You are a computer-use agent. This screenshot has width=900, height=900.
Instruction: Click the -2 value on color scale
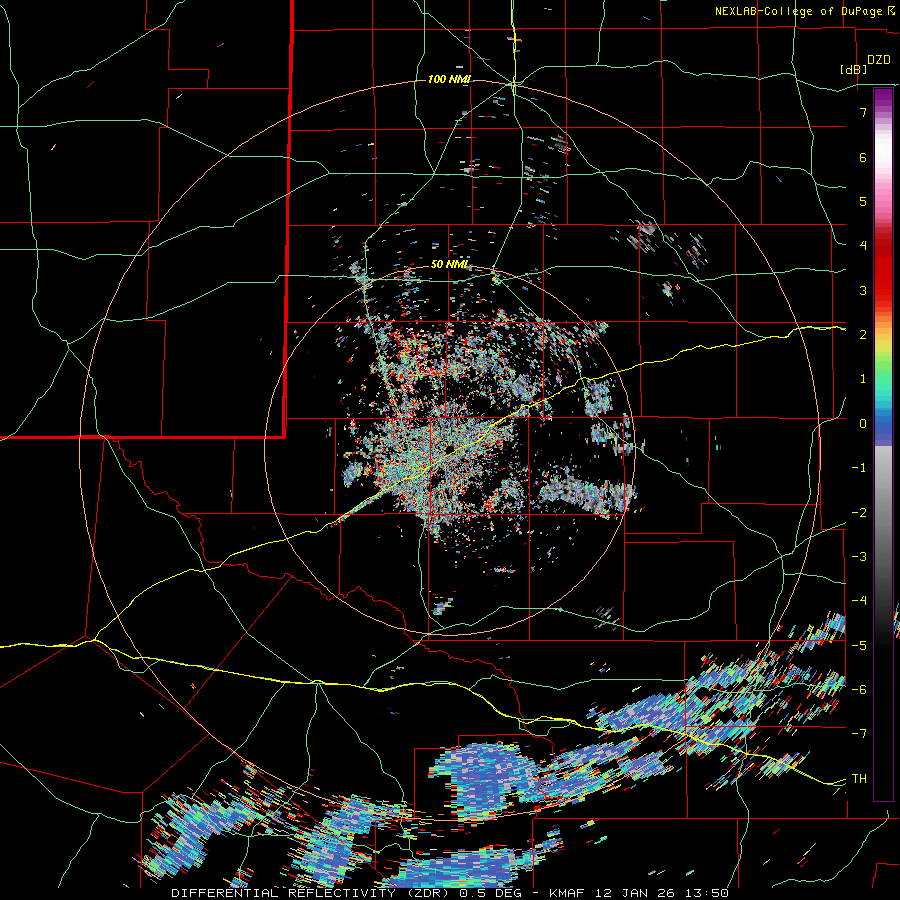coord(859,513)
